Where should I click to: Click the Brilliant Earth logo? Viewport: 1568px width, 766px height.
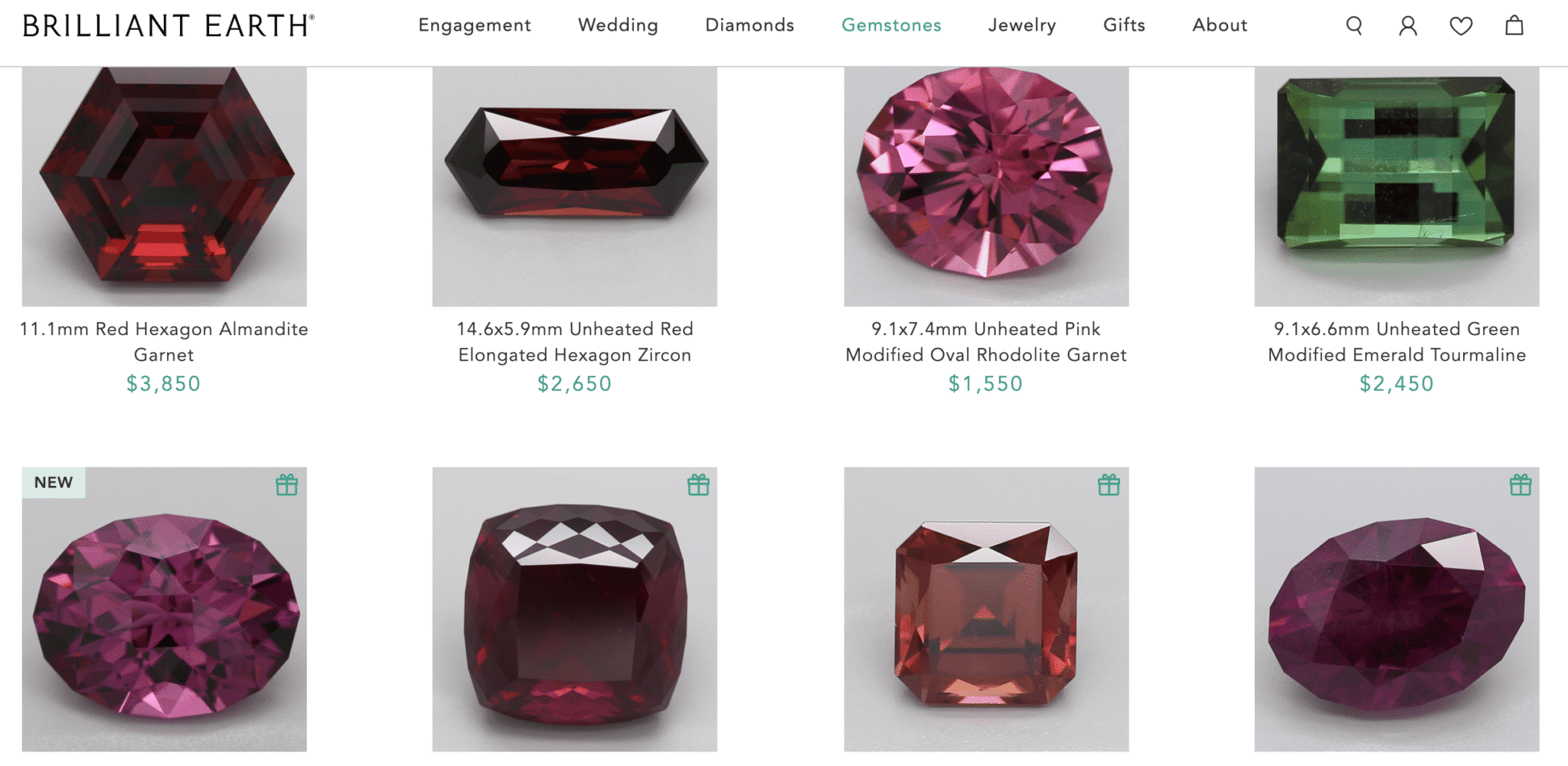(168, 26)
